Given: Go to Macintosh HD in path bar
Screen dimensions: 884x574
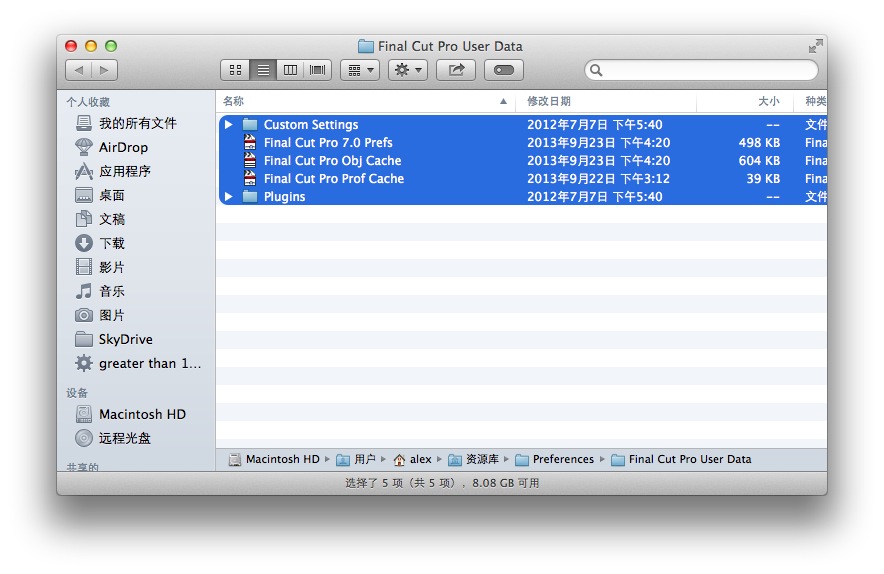Looking at the screenshot, I should (x=274, y=460).
